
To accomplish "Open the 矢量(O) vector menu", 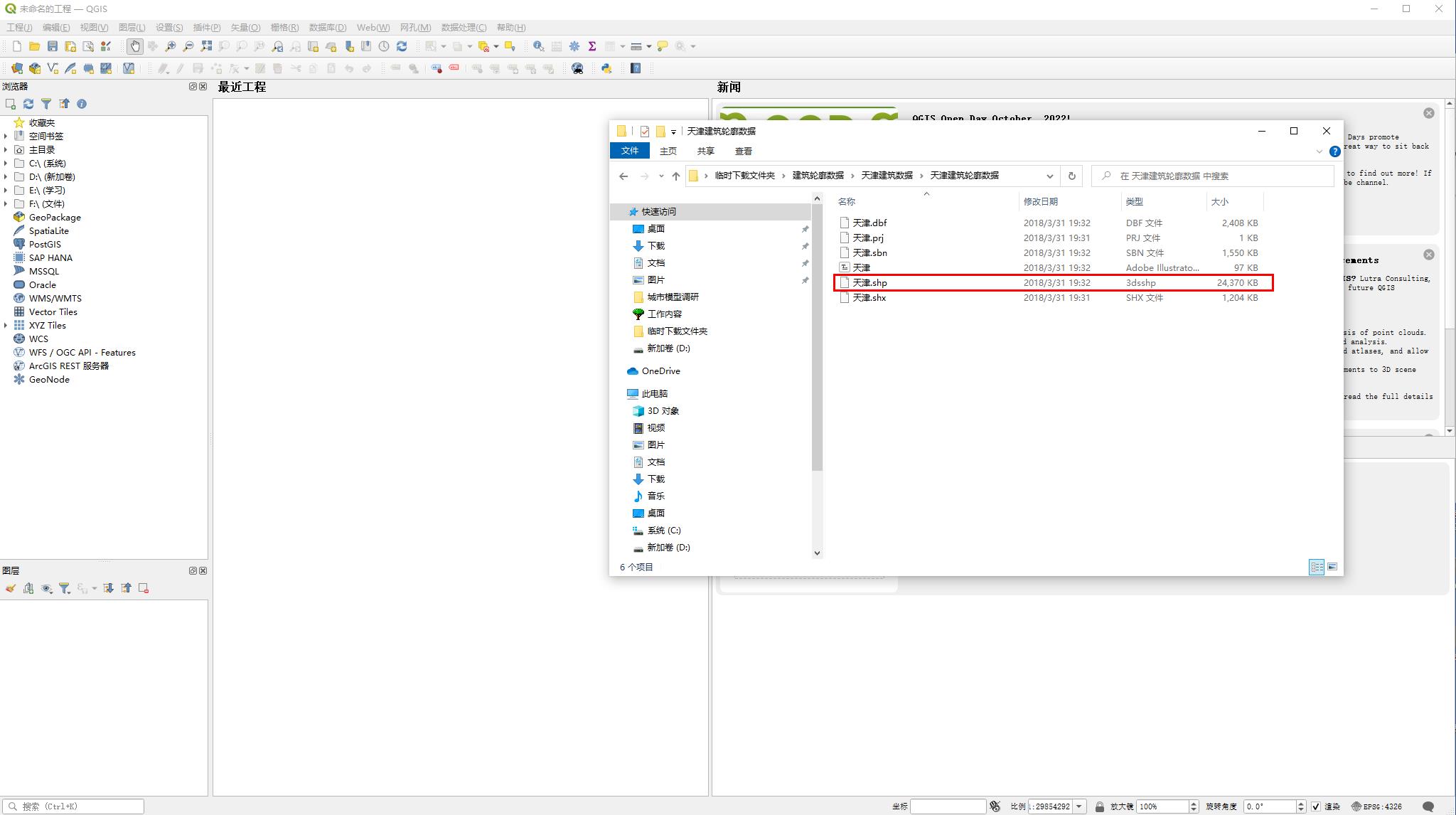I will click(245, 27).
